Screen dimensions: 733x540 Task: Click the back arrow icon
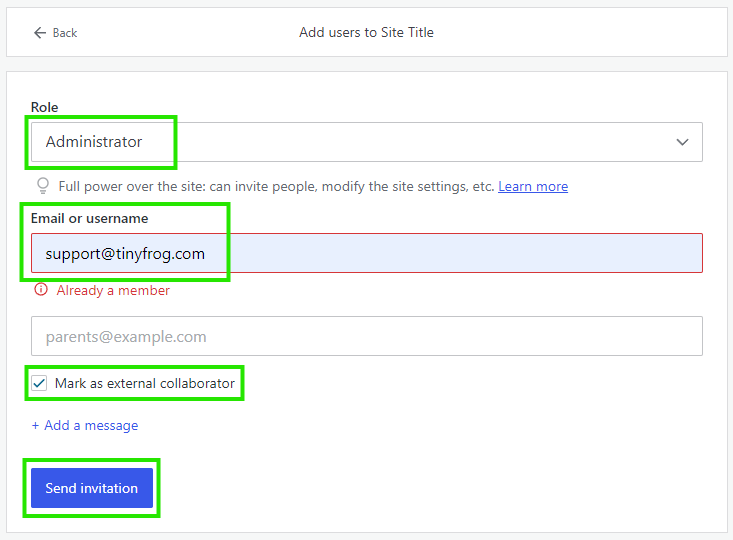click(40, 33)
